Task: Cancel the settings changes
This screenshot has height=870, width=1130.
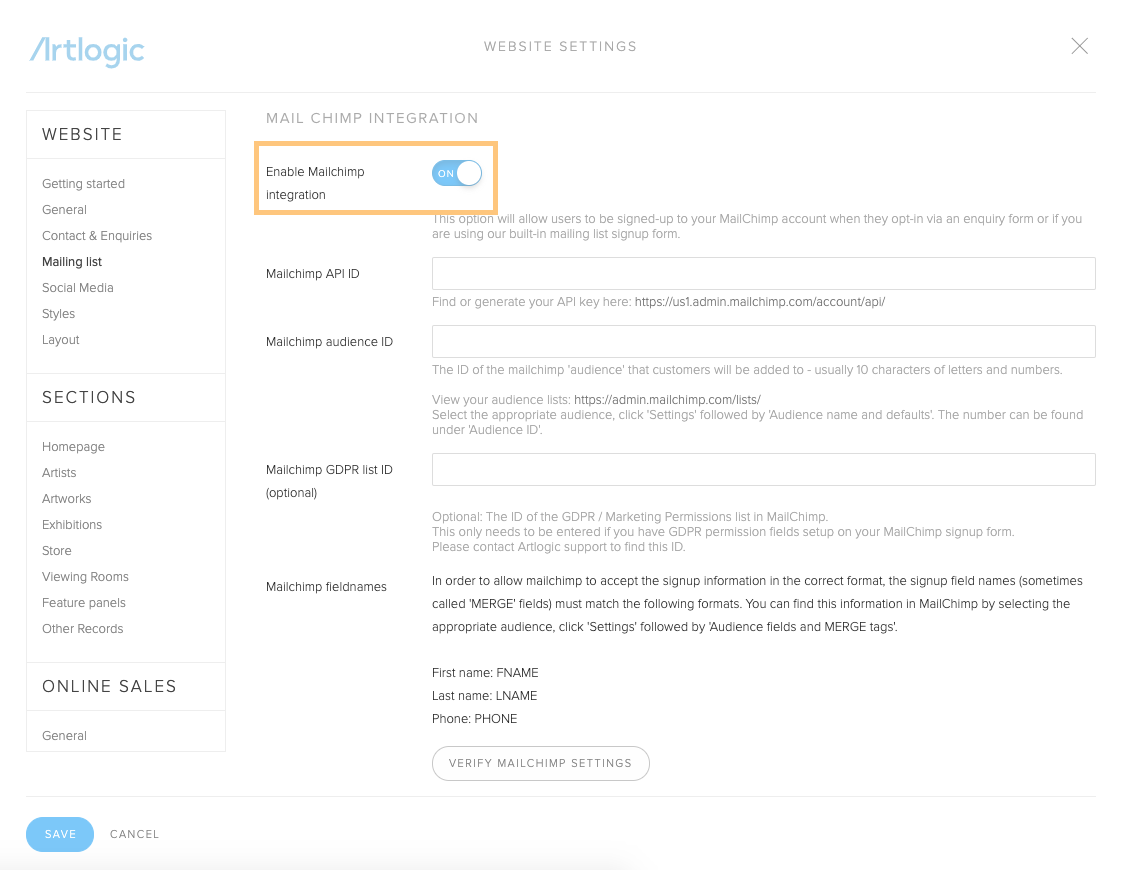Action: coord(135,835)
